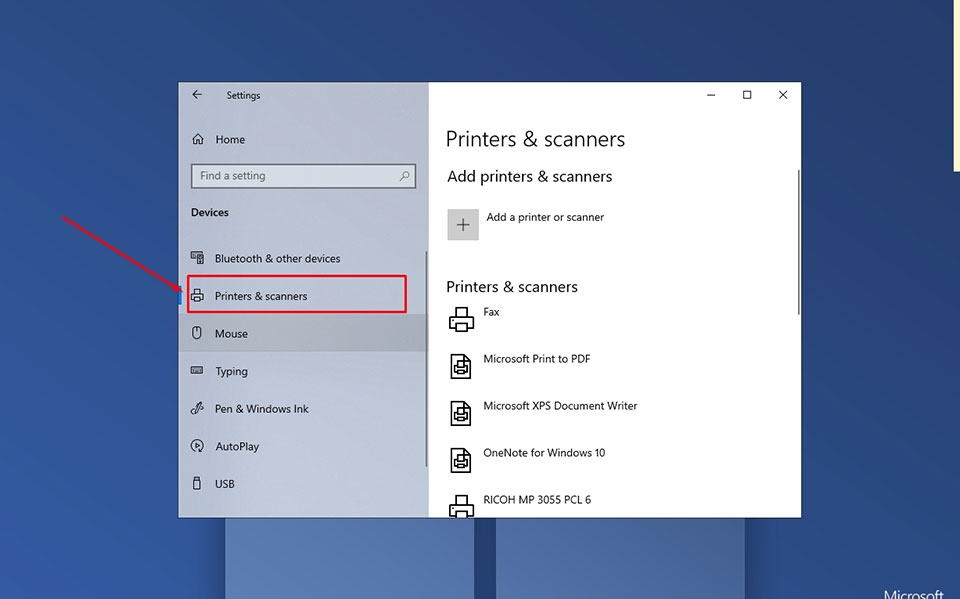This screenshot has width=960, height=599.
Task: Click the Fax printer icon
Action: pos(461,319)
